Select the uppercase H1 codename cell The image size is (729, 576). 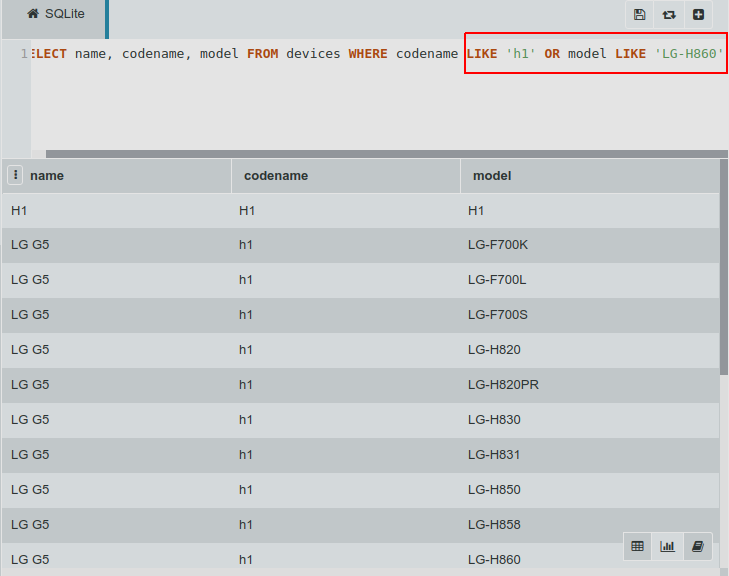[346, 211]
